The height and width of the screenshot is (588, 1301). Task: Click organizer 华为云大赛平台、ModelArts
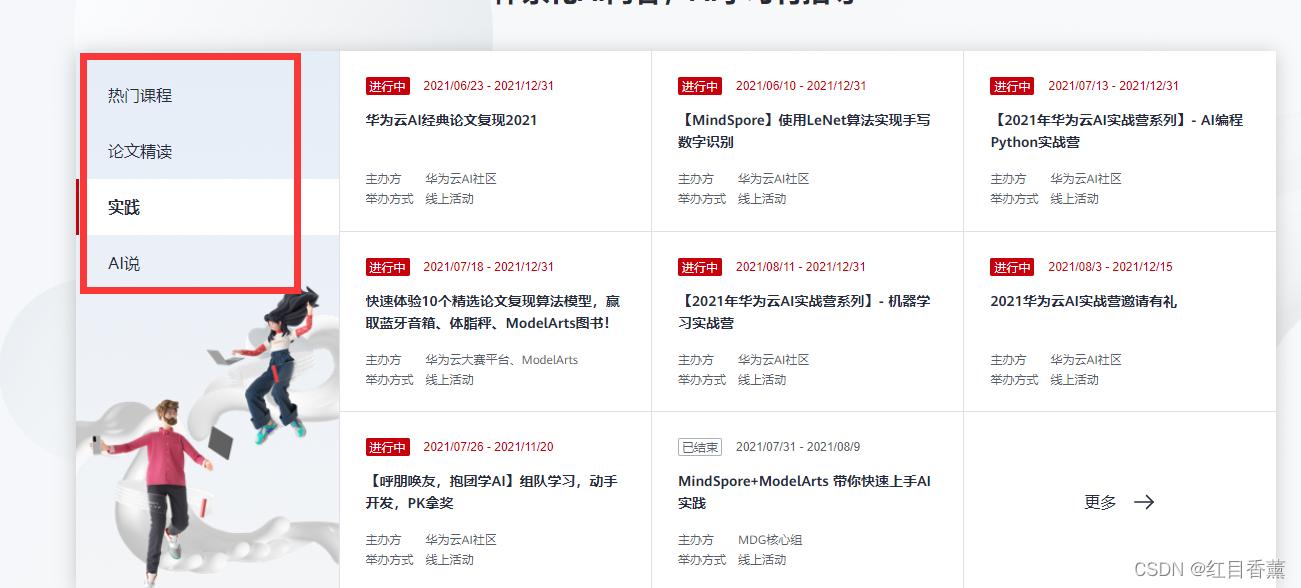(502, 360)
